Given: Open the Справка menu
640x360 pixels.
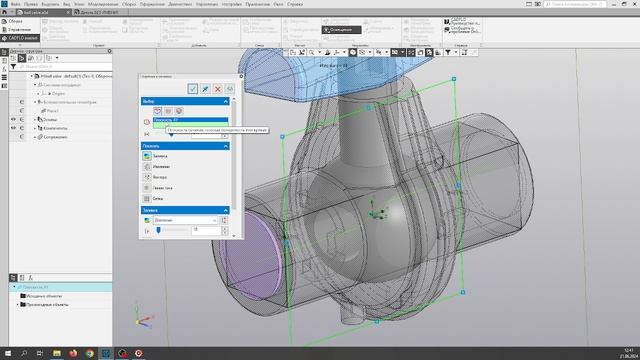Looking at the screenshot, I should tap(295, 4).
